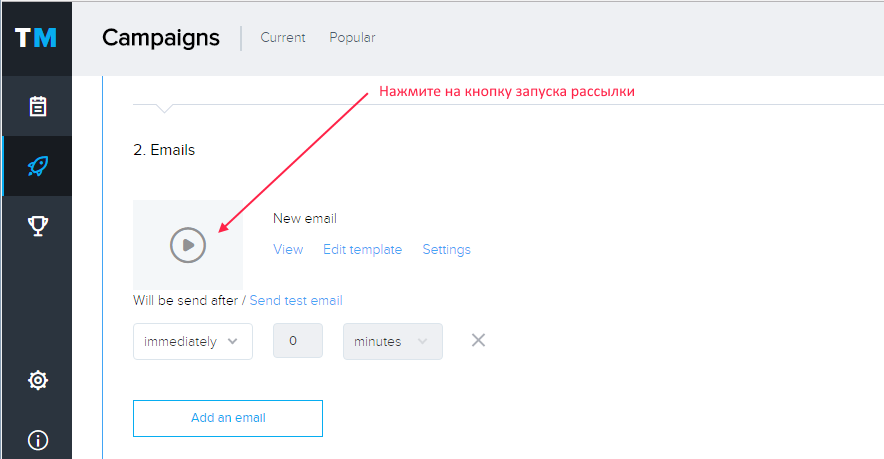The image size is (884, 459).
Task: Select the rocket campaigns icon
Action: click(38, 166)
